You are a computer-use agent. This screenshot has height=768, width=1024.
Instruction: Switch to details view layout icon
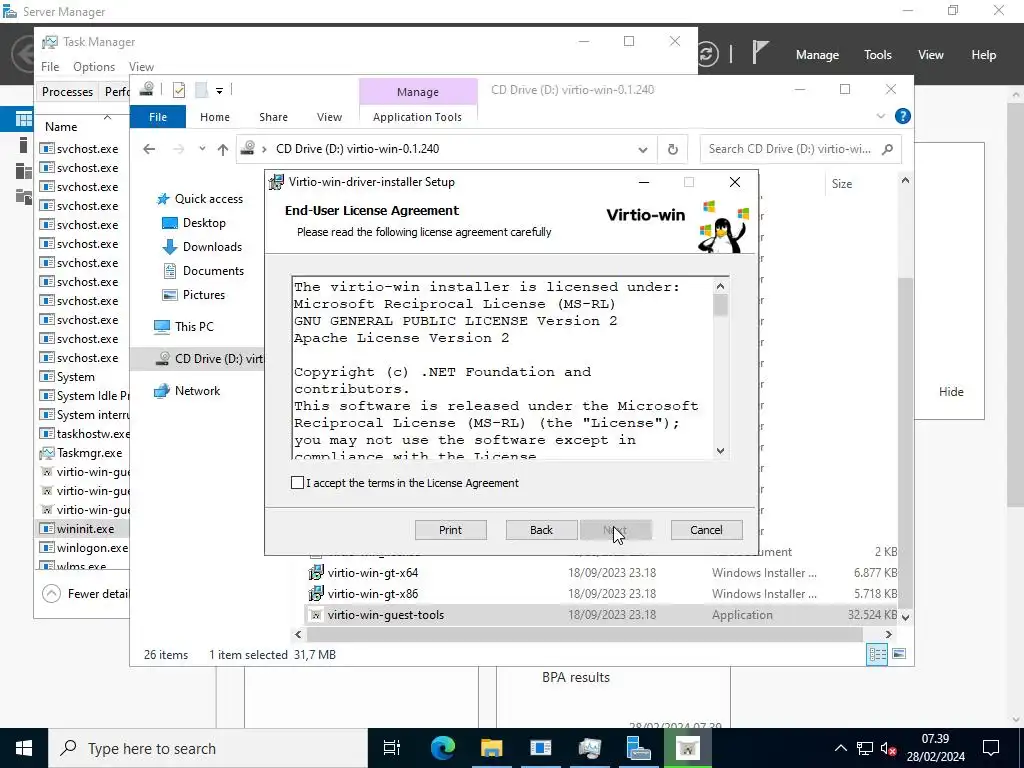877,654
